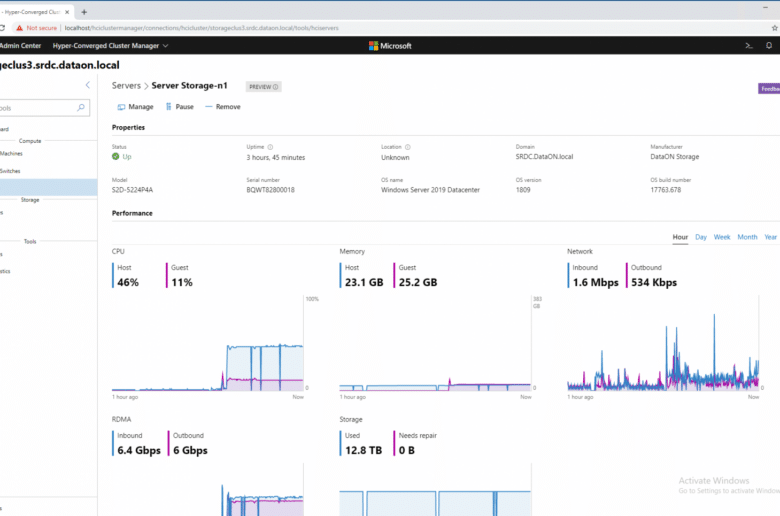Click Needs repair value 0 B
This screenshot has width=780, height=516.
point(406,450)
